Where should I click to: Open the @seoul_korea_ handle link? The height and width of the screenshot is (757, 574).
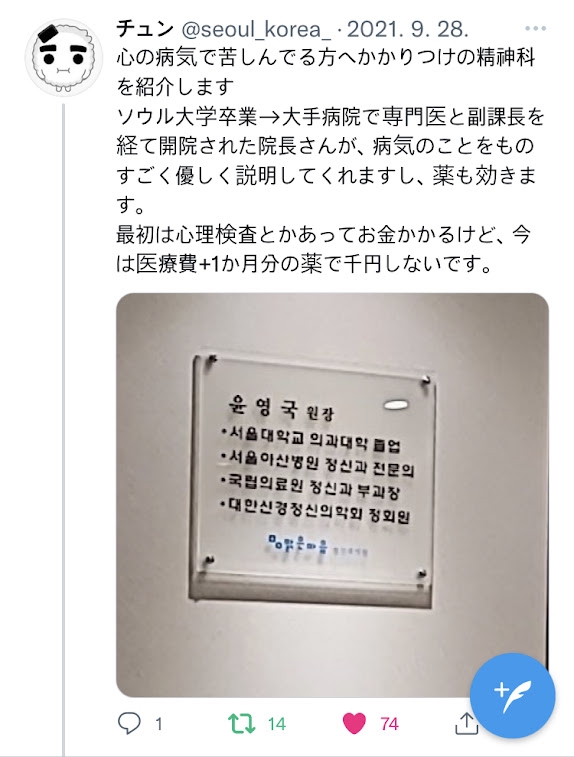pos(256,30)
